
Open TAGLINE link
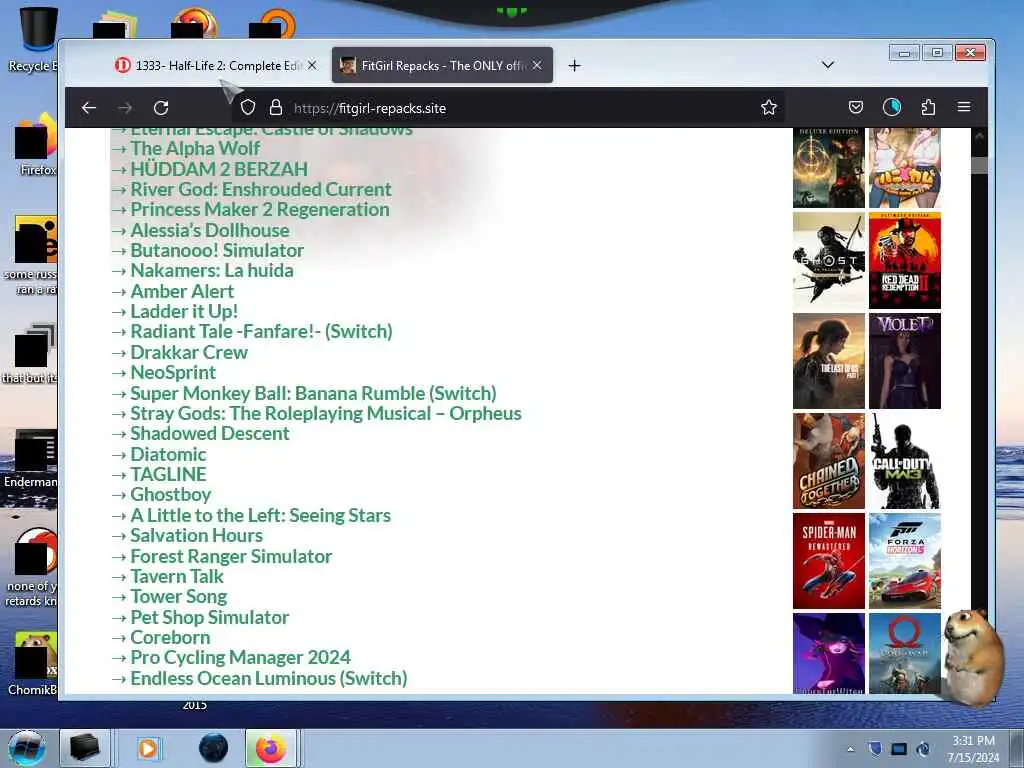click(x=168, y=474)
